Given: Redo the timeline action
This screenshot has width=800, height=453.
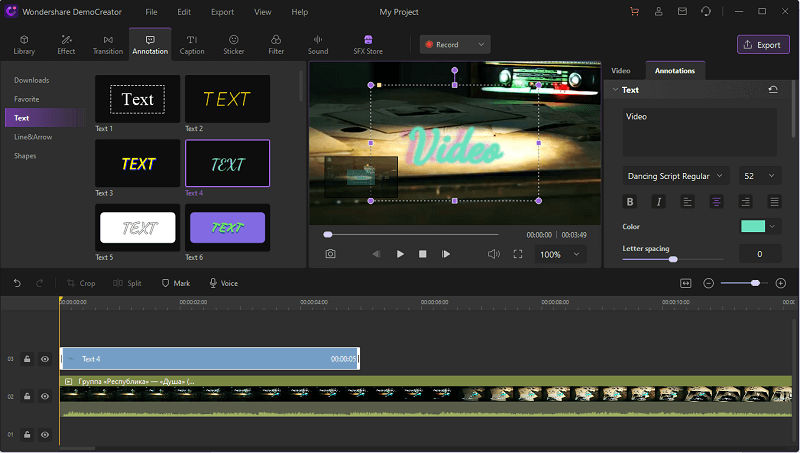Looking at the screenshot, I should (39, 283).
